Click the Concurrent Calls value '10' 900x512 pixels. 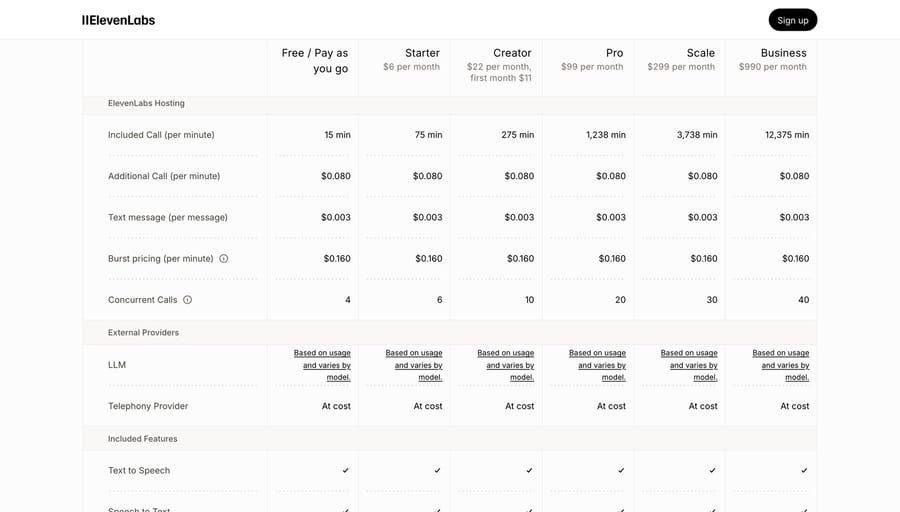[x=529, y=300]
